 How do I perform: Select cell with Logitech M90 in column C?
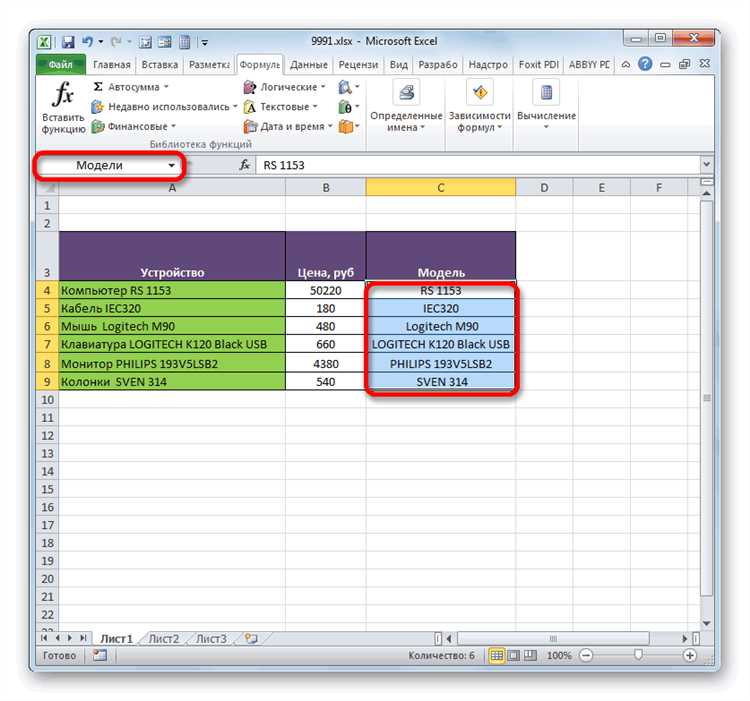pos(441,326)
